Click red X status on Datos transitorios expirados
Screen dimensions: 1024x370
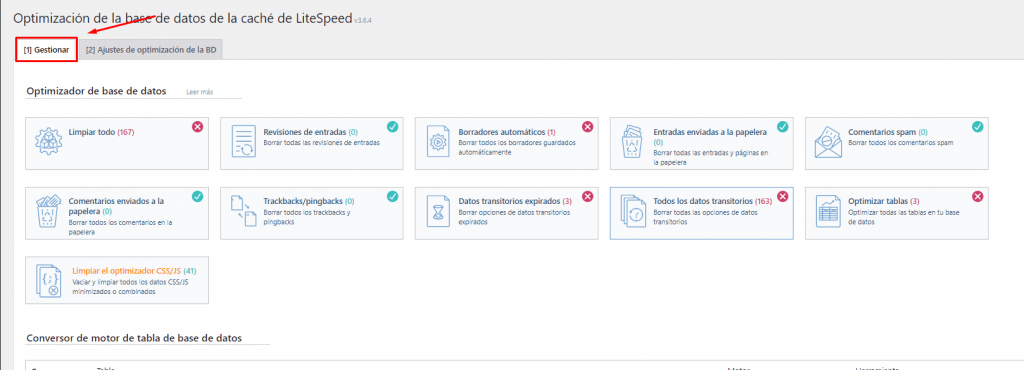587,196
